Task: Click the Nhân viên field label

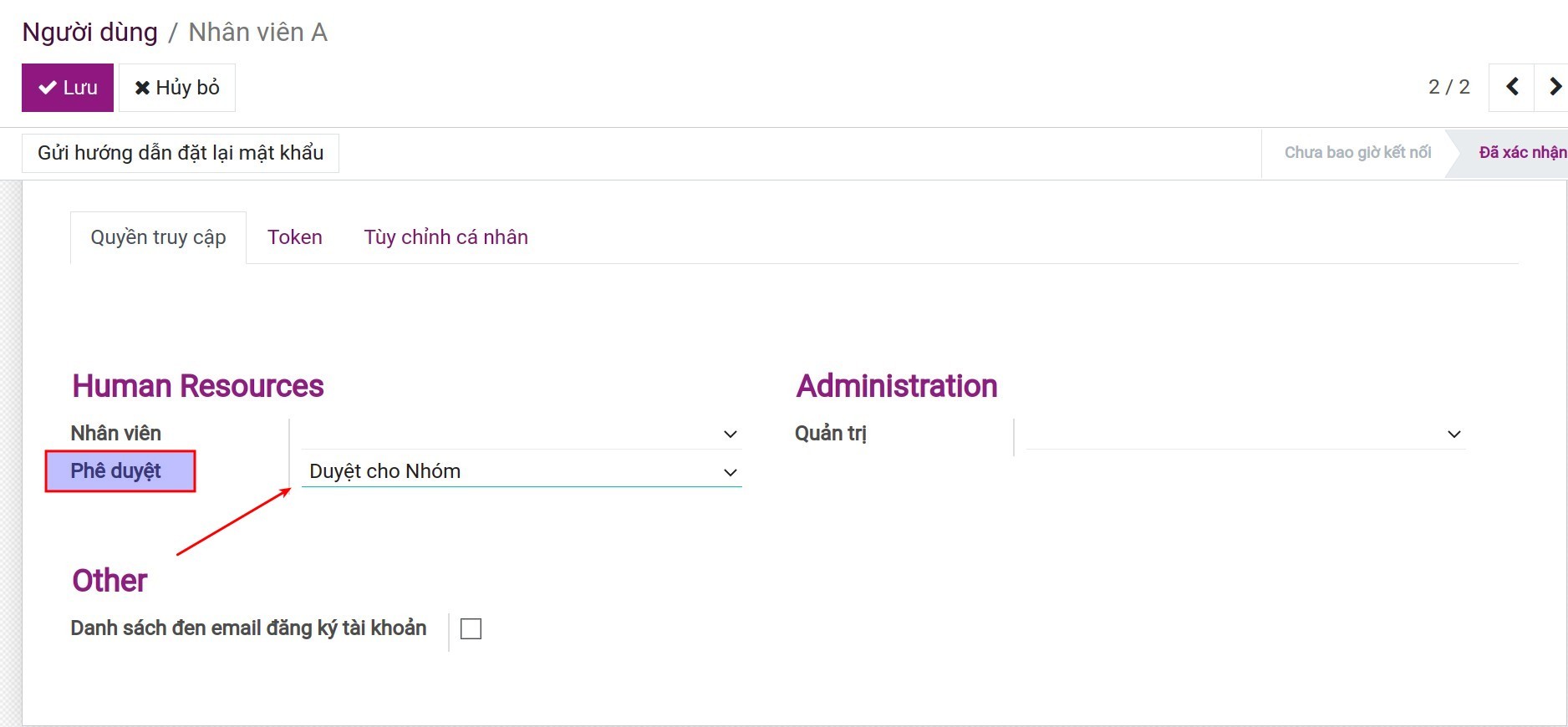Action: pyautogui.click(x=116, y=434)
